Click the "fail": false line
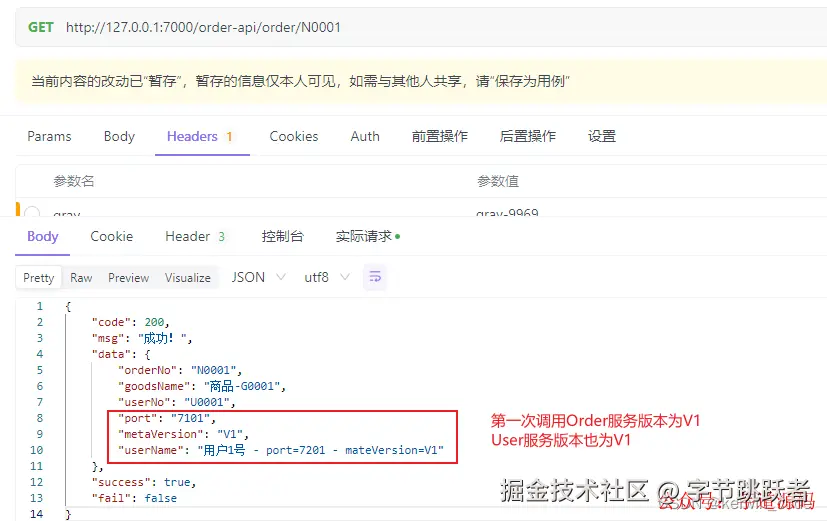 tap(134, 498)
